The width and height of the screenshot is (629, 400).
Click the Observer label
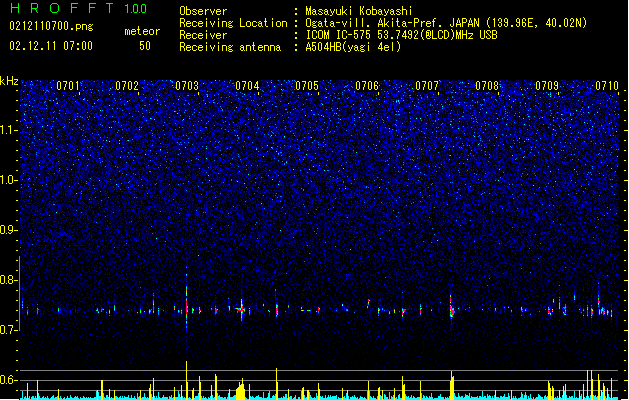click(203, 11)
